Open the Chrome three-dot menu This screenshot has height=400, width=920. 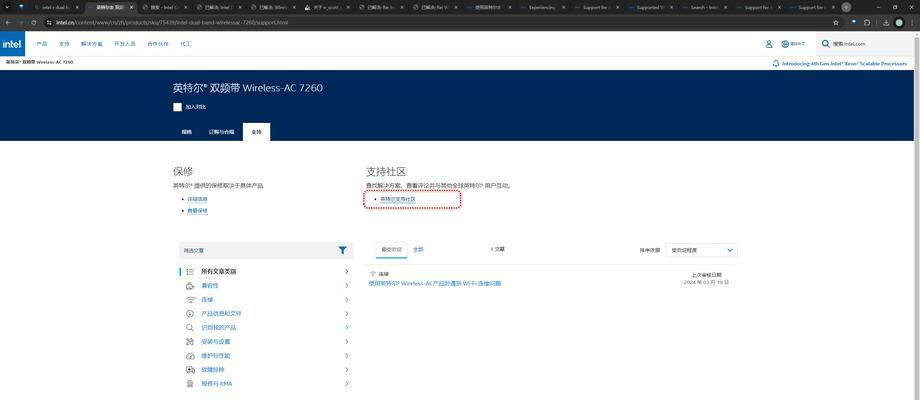pos(912,22)
